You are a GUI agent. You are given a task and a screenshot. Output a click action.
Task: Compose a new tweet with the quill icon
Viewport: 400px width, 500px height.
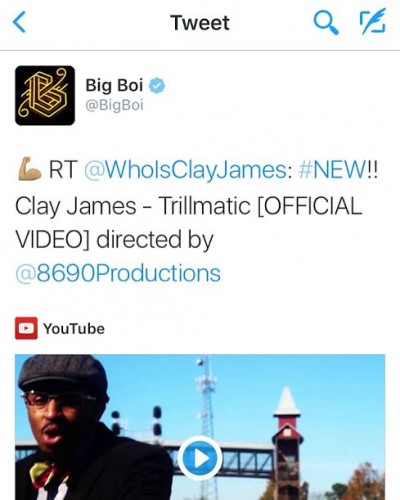372,21
